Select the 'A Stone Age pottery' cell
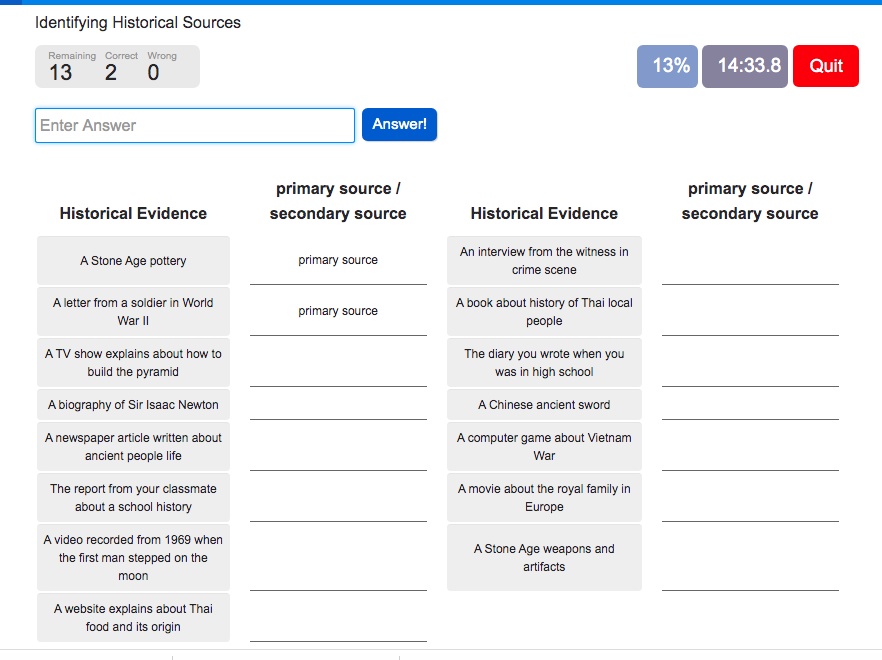Image resolution: width=882 pixels, height=660 pixels. (x=133, y=261)
